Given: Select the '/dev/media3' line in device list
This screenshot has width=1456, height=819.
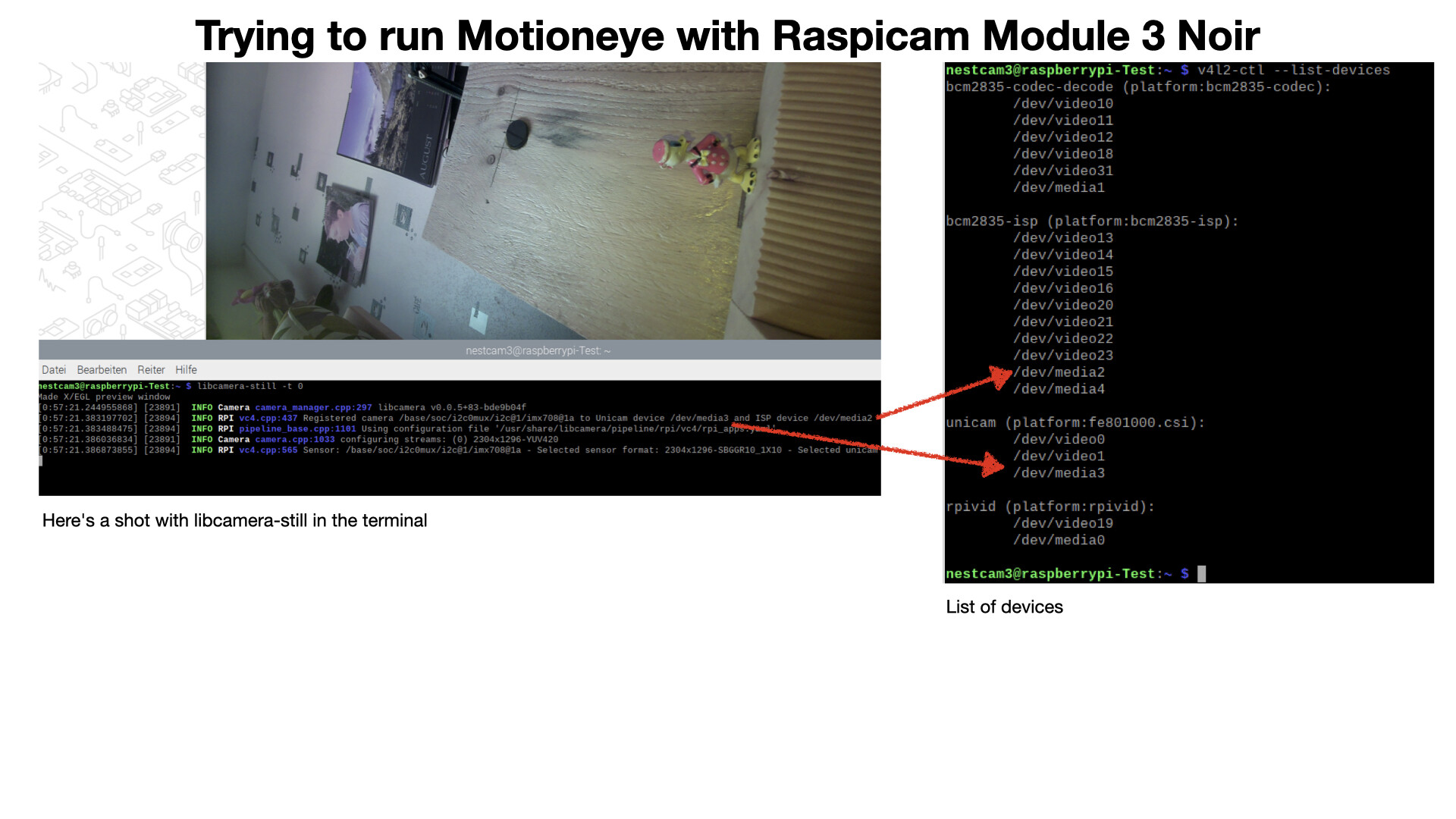Looking at the screenshot, I should point(1059,473).
